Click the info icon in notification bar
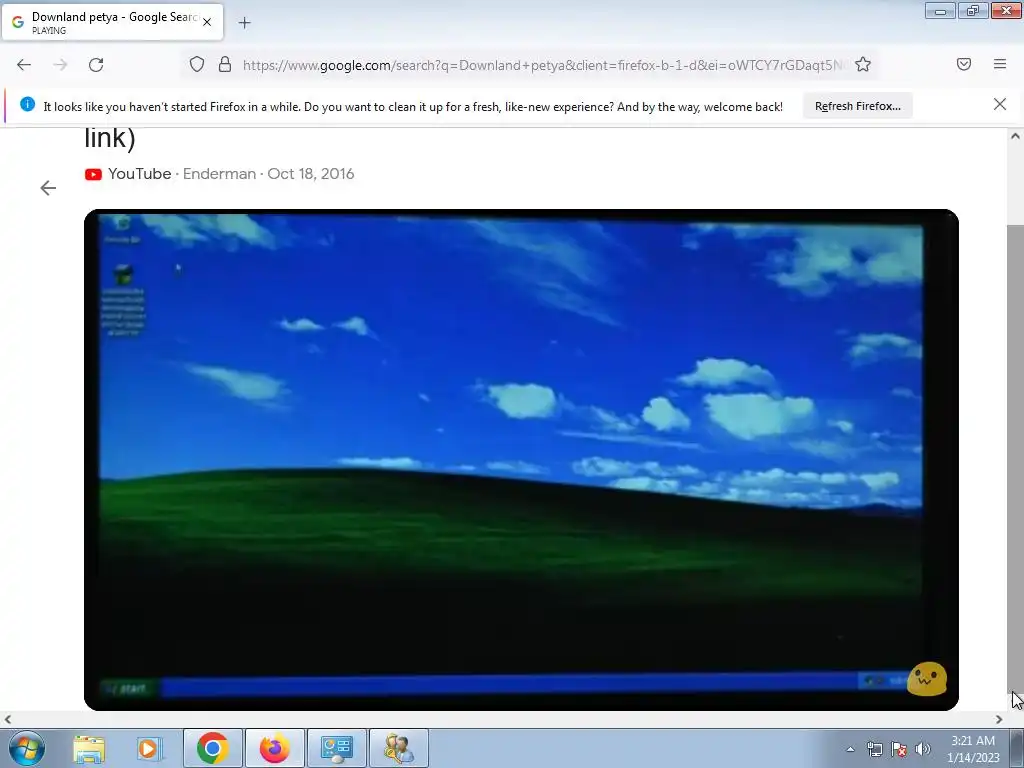This screenshot has height=768, width=1024. pyautogui.click(x=27, y=104)
